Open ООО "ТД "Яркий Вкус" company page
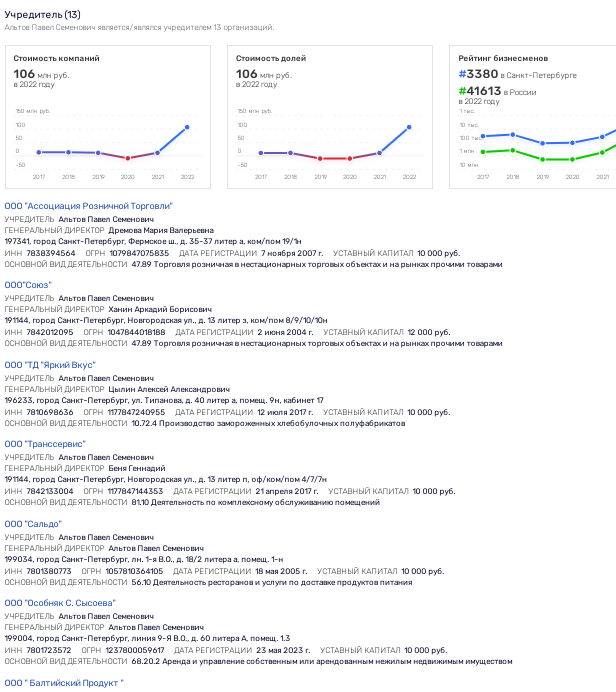 click(50, 365)
